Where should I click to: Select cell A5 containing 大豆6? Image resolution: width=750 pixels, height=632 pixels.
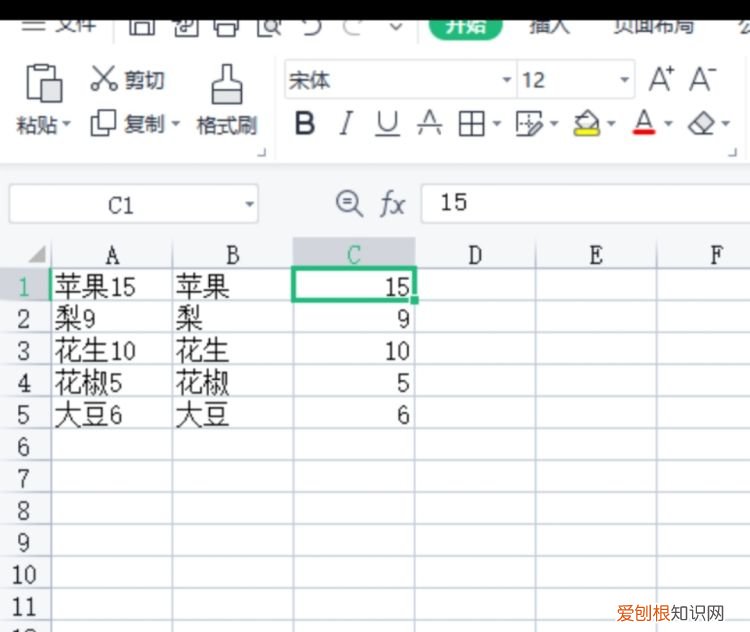click(112, 414)
